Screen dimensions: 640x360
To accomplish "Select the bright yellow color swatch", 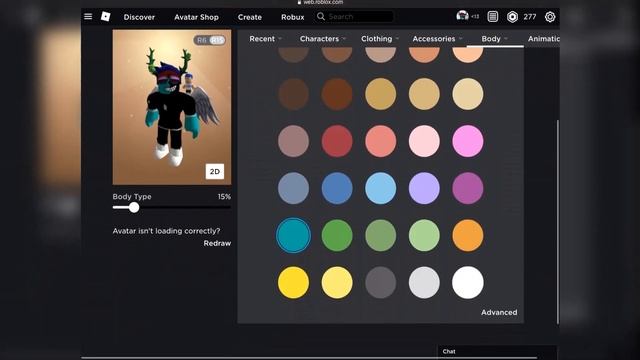I will [293, 282].
